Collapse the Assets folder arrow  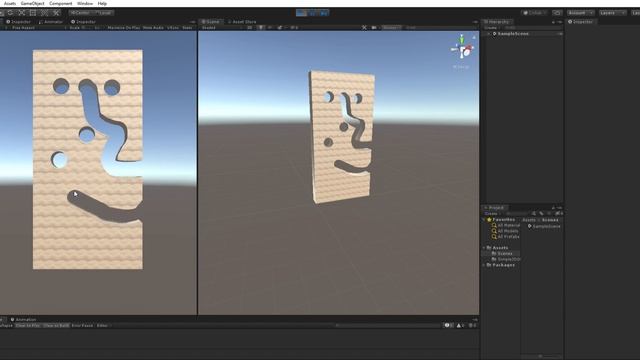484,248
